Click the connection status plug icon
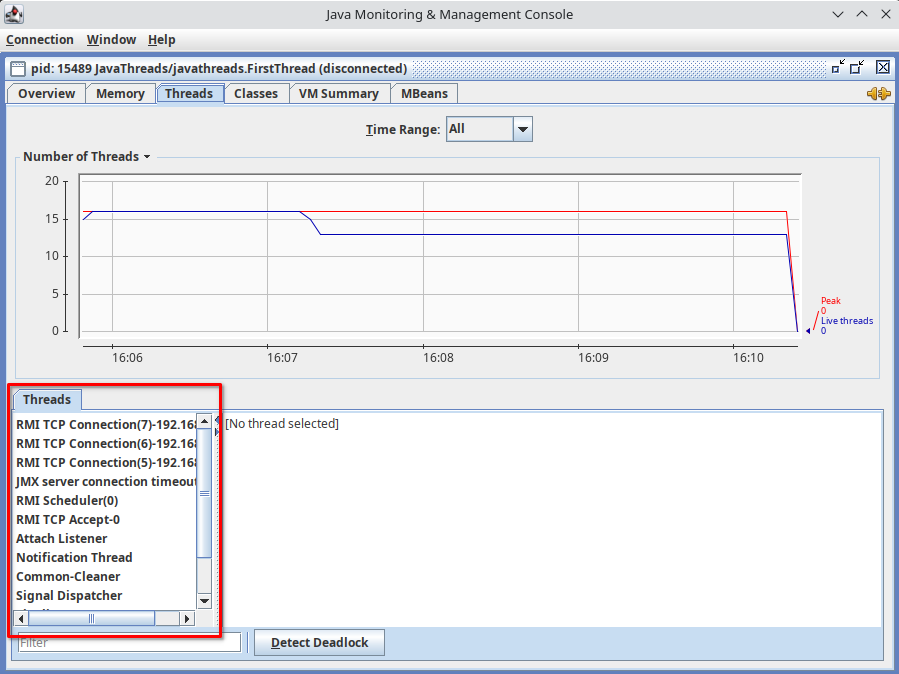Viewport: 899px width, 674px height. 878,93
